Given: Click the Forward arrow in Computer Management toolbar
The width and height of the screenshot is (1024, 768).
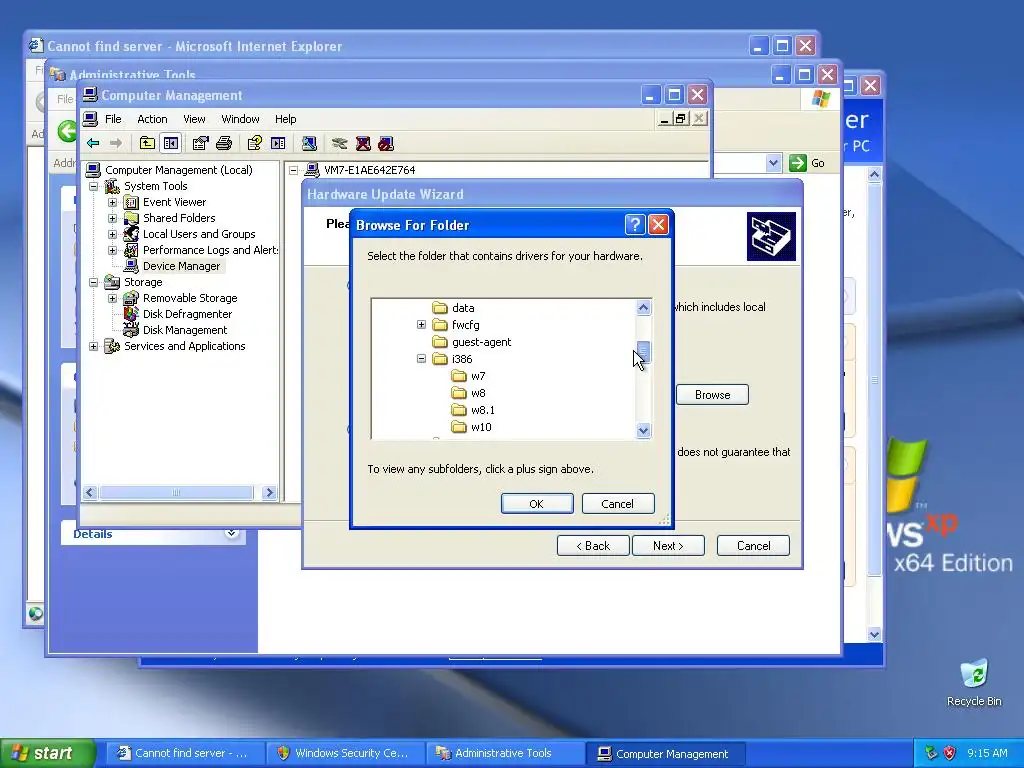Looking at the screenshot, I should point(116,143).
